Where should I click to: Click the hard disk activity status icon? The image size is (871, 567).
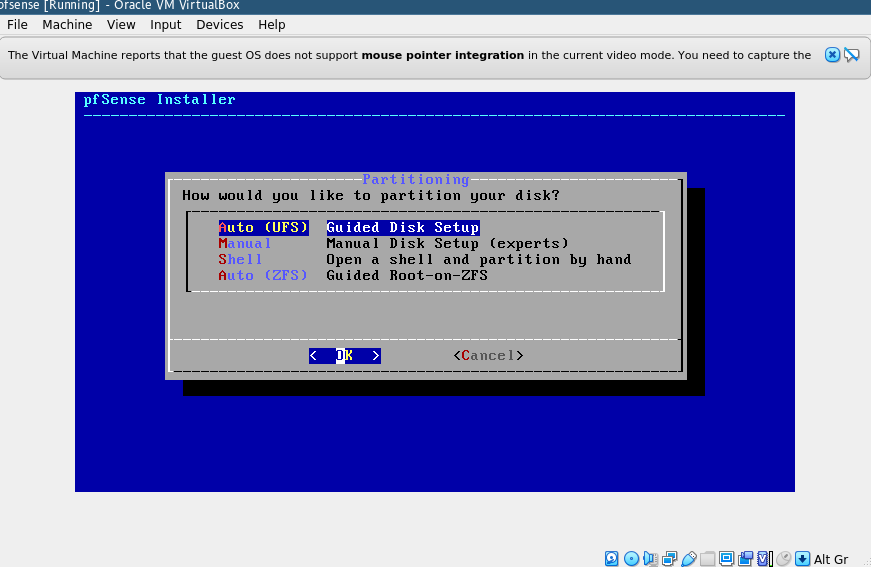tap(612, 559)
